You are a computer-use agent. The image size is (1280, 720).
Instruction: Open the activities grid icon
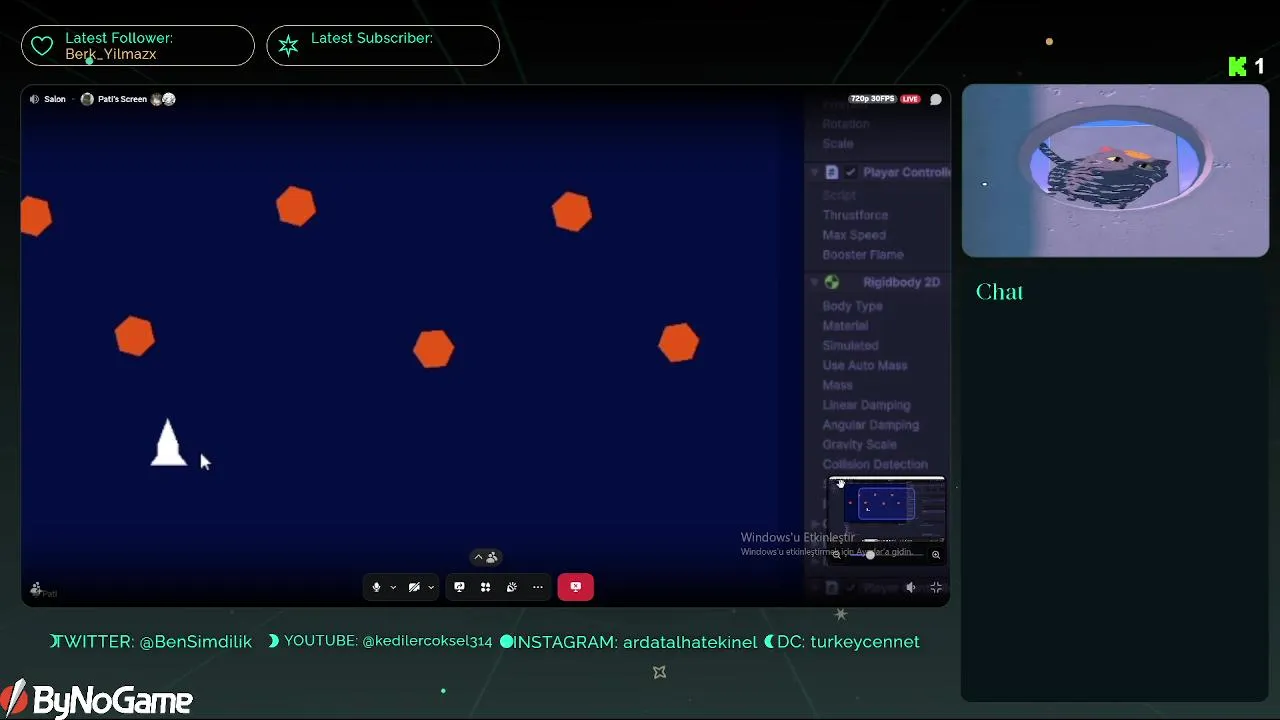[485, 587]
